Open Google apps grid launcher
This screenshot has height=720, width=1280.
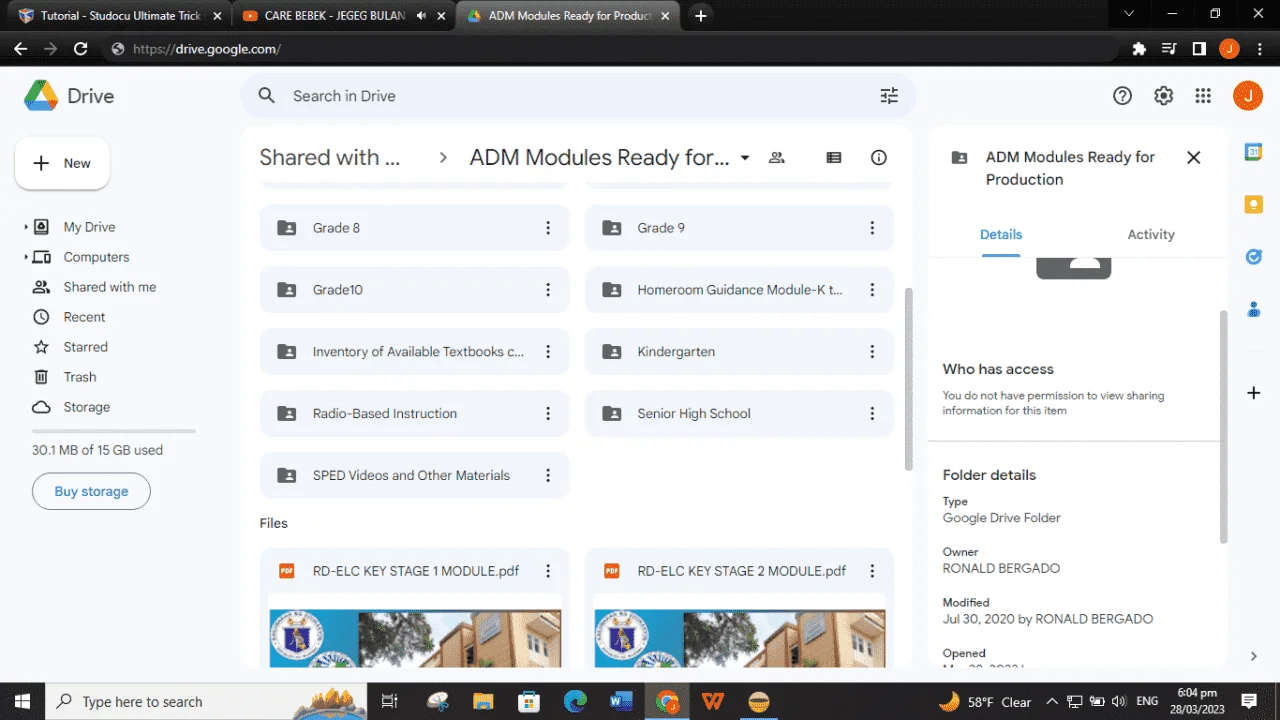pos(1203,96)
